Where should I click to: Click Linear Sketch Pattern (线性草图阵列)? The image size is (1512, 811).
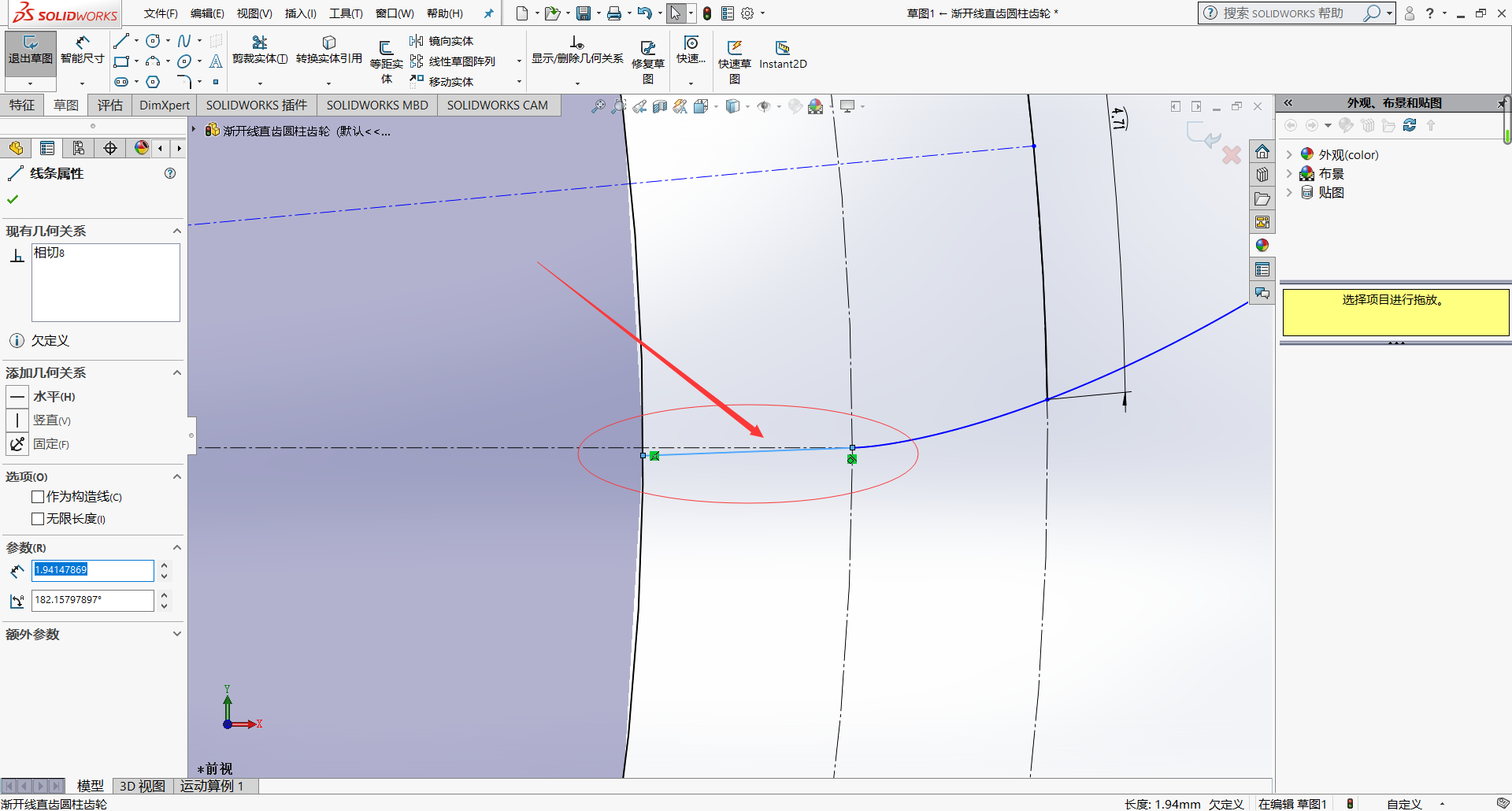[453, 61]
